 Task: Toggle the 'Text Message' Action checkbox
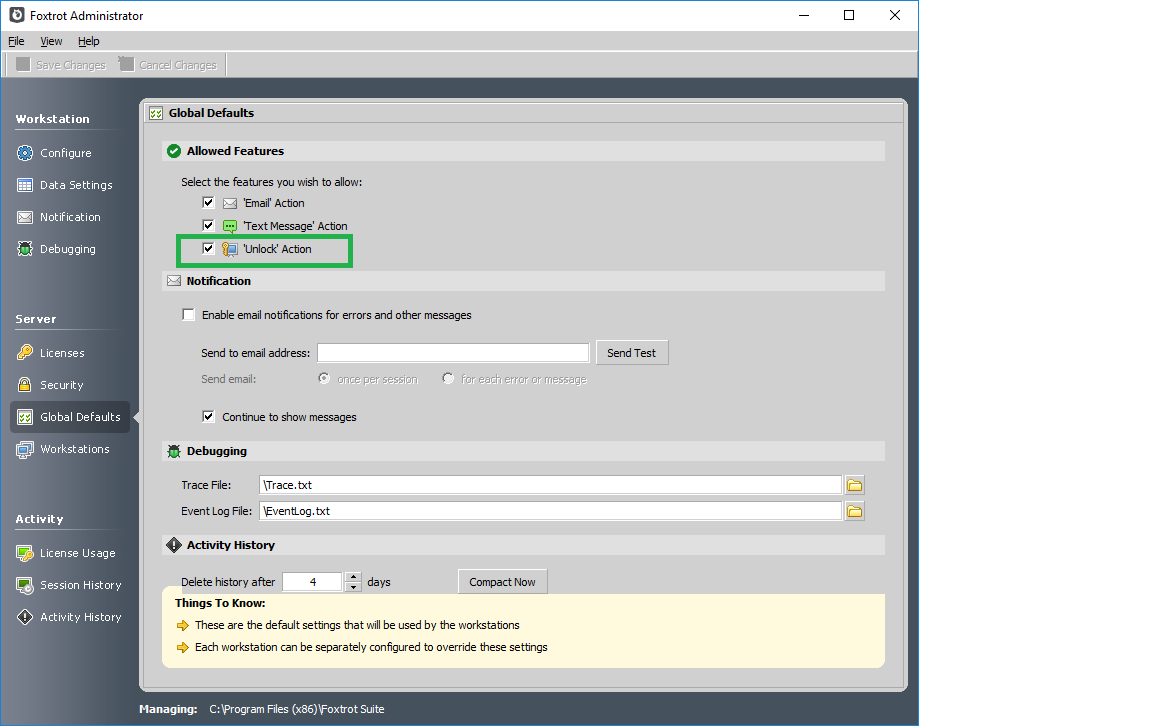209,226
